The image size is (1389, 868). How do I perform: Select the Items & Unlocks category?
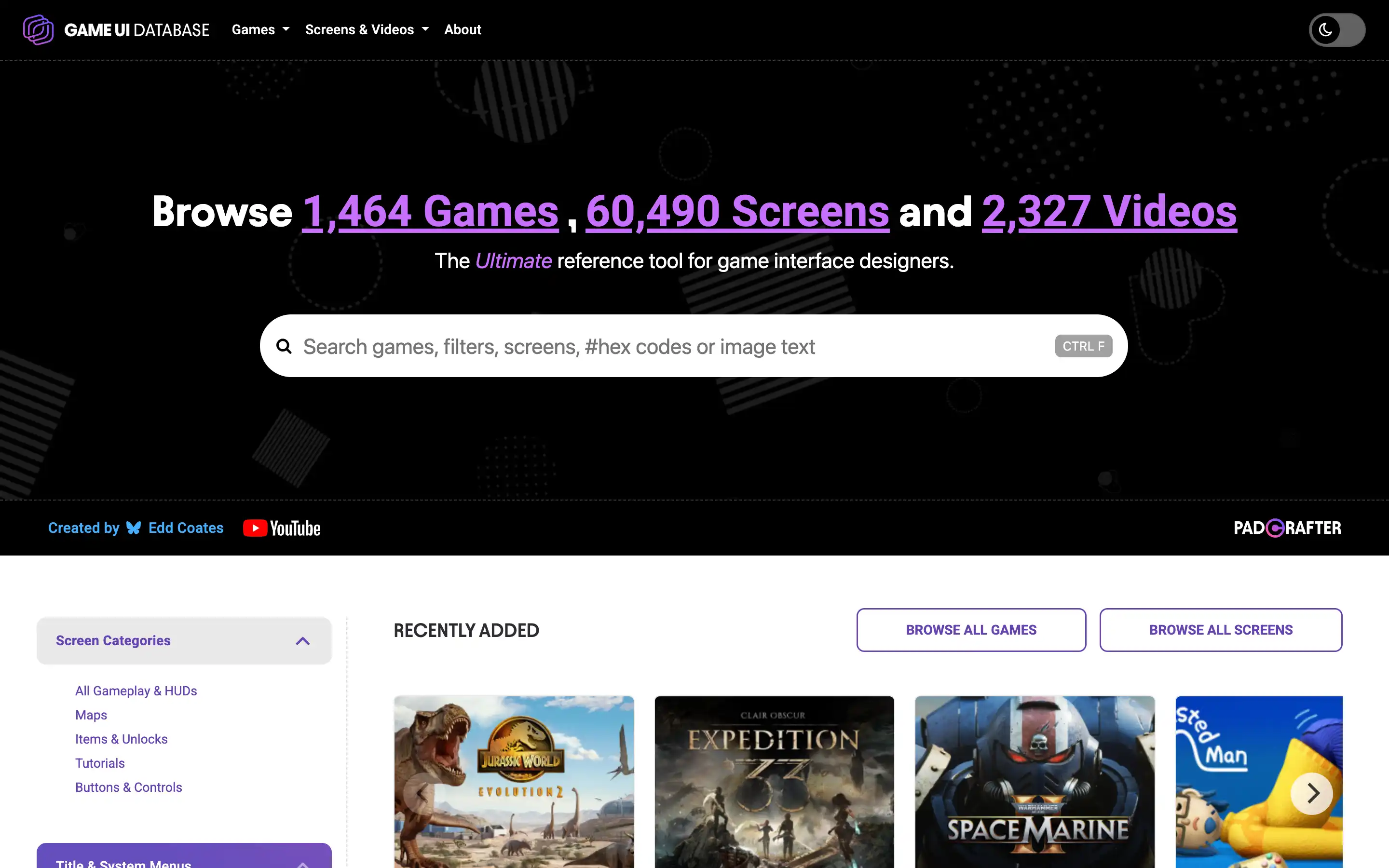[121, 739]
